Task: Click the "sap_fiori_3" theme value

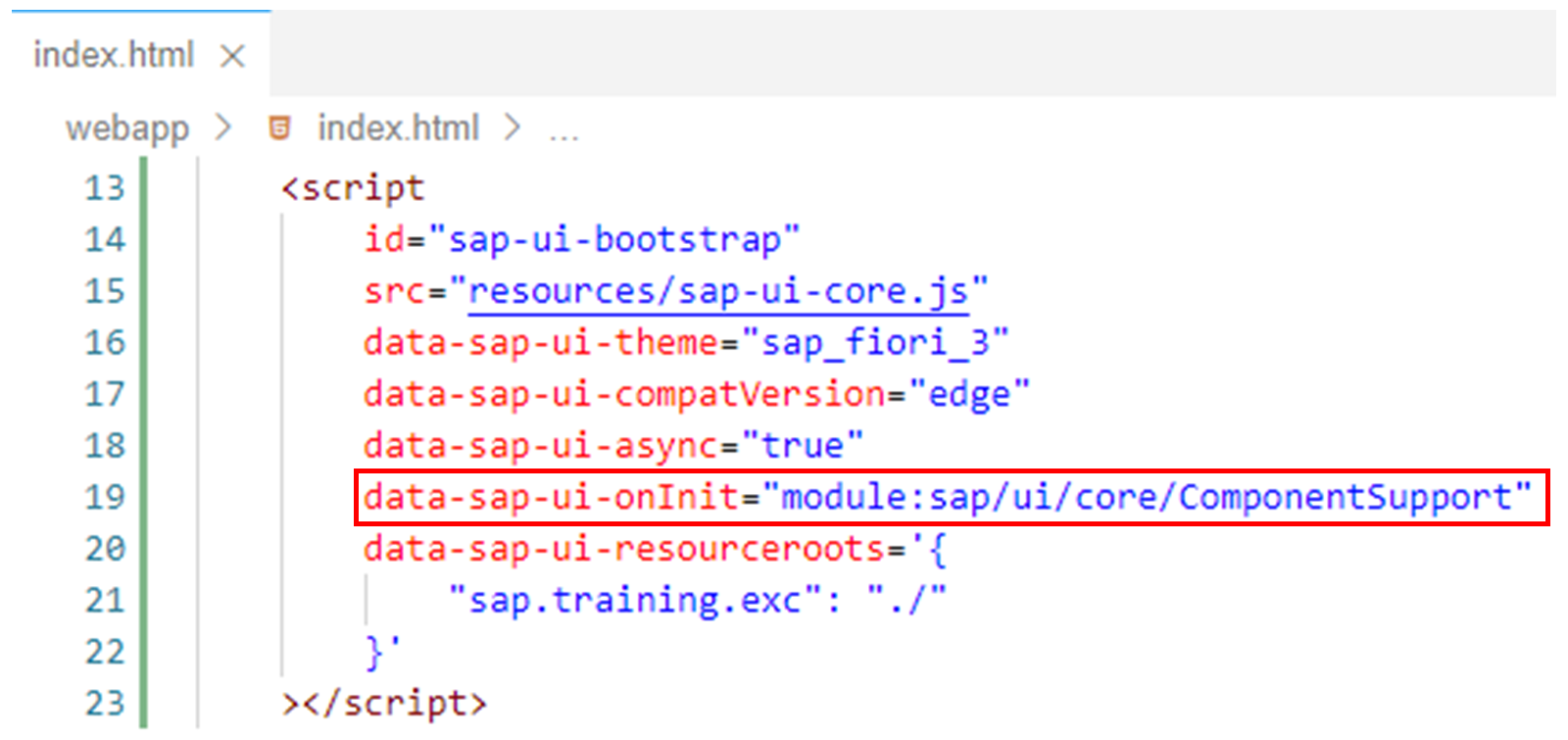Action: pyautogui.click(x=875, y=343)
